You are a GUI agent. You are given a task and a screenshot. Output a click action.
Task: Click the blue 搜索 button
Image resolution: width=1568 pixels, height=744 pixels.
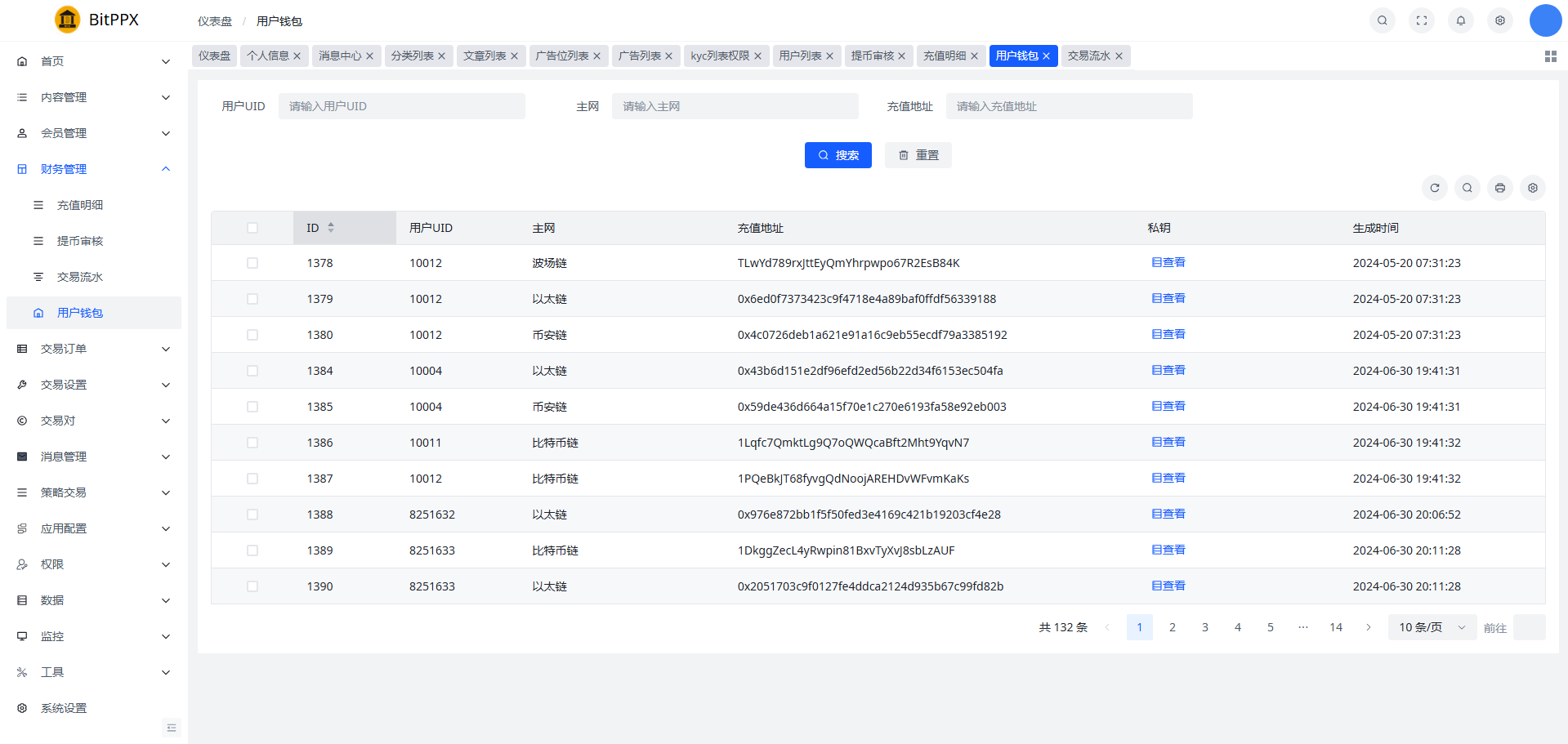(x=838, y=155)
